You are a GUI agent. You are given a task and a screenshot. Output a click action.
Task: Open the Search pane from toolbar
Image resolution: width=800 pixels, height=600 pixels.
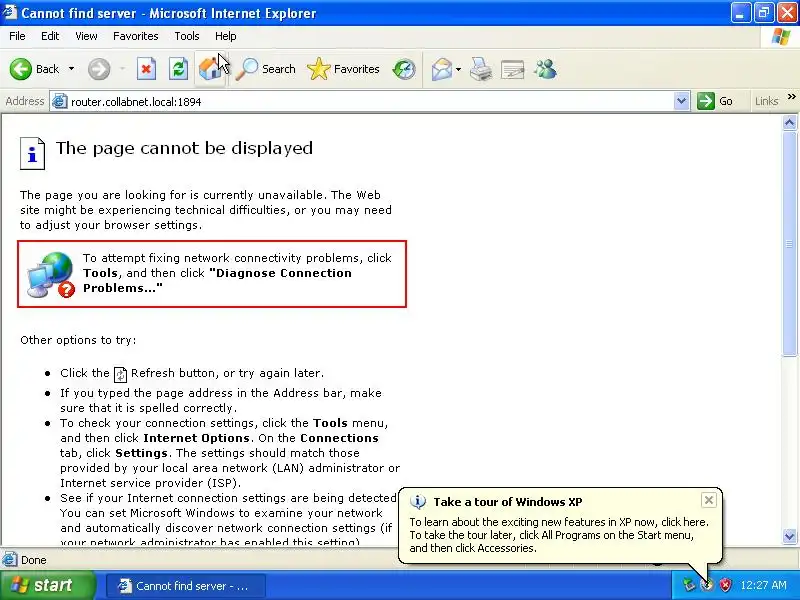pyautogui.click(x=265, y=69)
